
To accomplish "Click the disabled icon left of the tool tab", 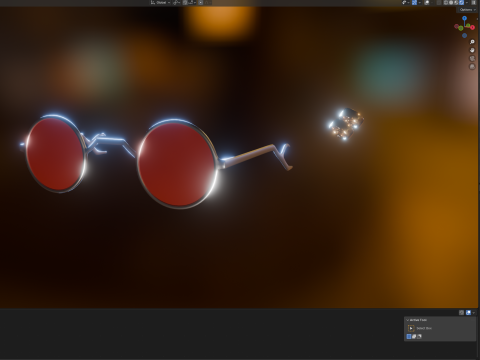I will click(461, 313).
